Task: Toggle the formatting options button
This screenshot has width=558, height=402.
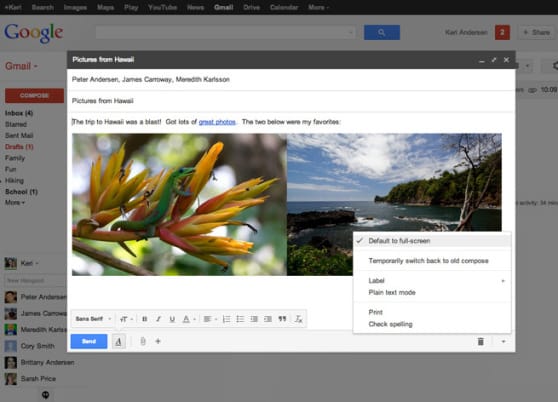Action: pyautogui.click(x=119, y=342)
